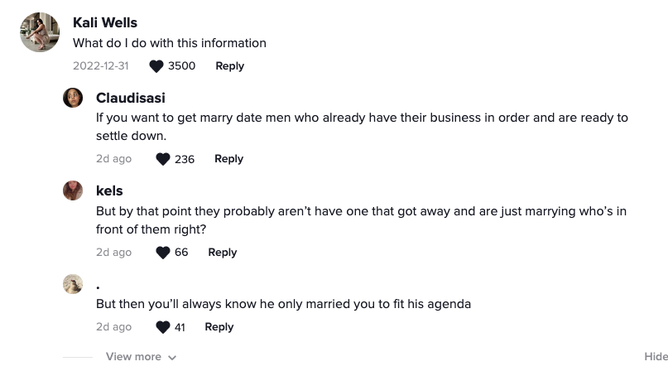This screenshot has width=668, height=376.
Task: Open kels' avatar image
Action: click(x=73, y=190)
